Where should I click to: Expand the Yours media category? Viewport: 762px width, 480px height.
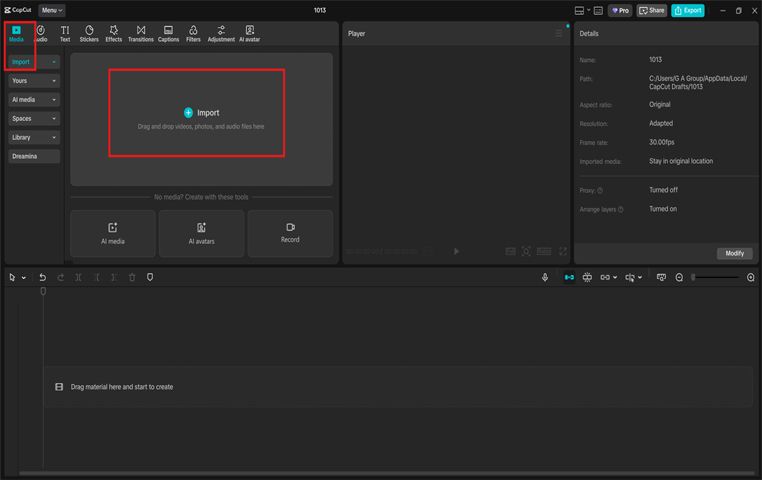pyautogui.click(x=34, y=80)
